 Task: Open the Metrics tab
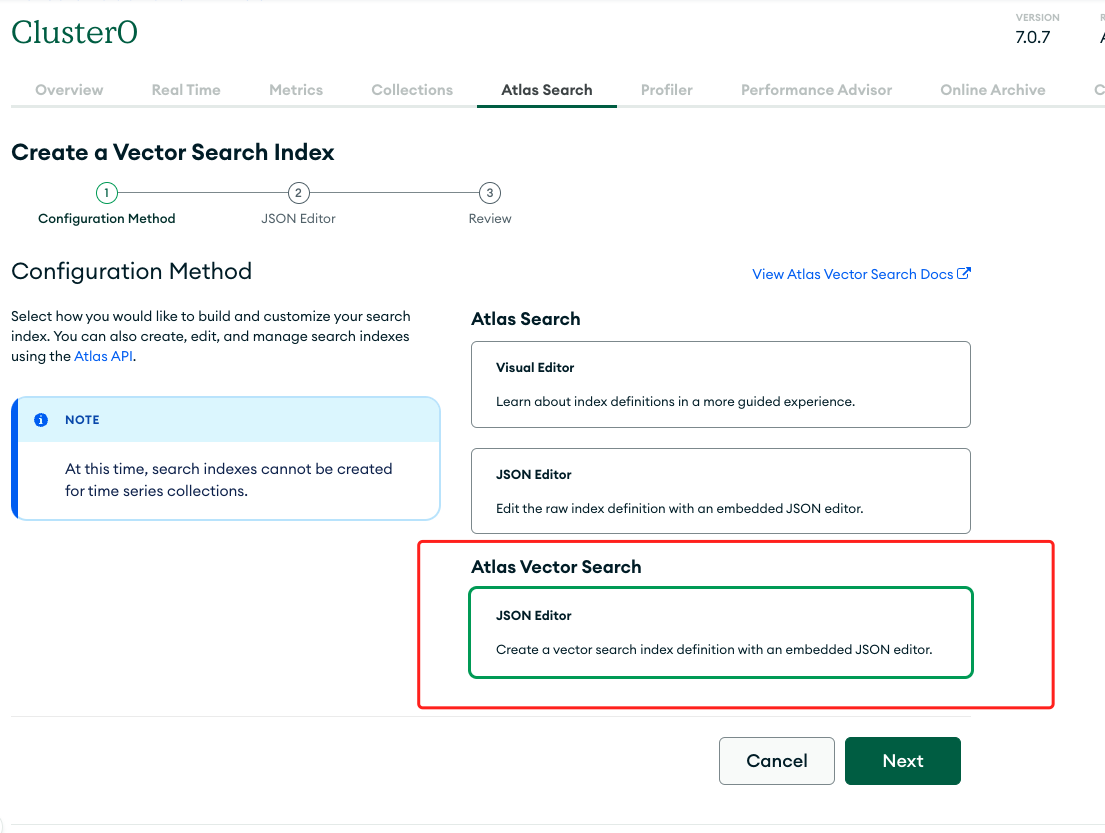click(x=296, y=90)
